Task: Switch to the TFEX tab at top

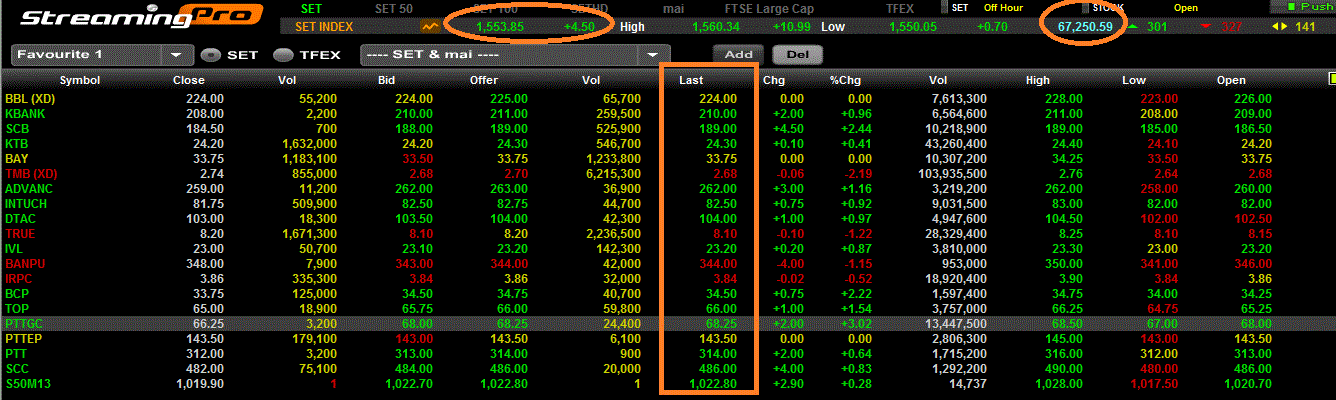Action: (x=899, y=8)
